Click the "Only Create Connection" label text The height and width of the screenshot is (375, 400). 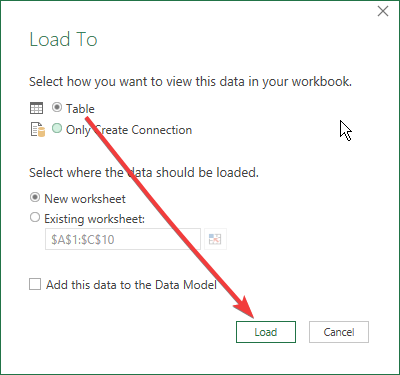click(129, 130)
